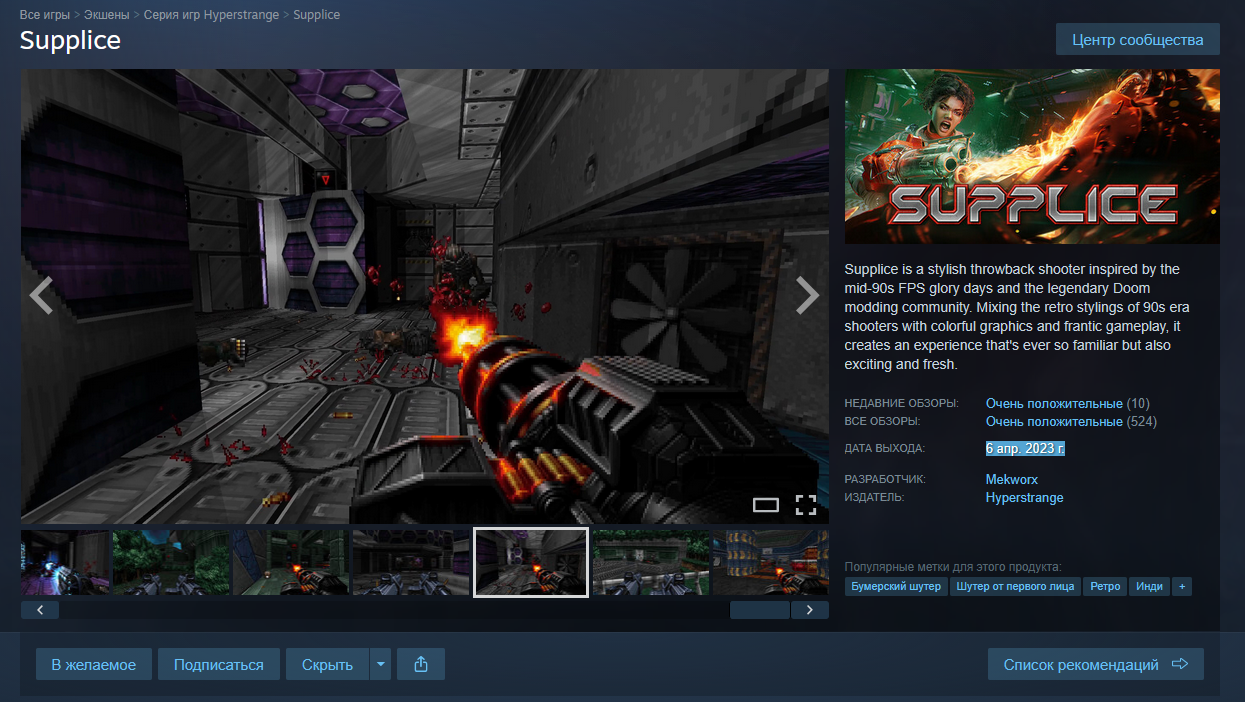This screenshot has height=702, width=1245.
Task: Click the main screenshot image
Action: (x=425, y=296)
